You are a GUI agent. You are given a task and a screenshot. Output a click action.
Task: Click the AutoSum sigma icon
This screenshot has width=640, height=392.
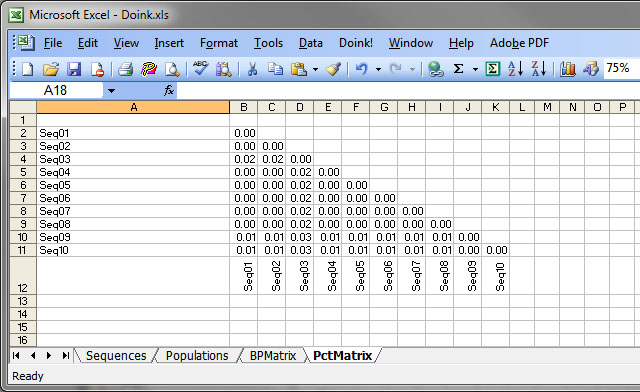pyautogui.click(x=459, y=69)
